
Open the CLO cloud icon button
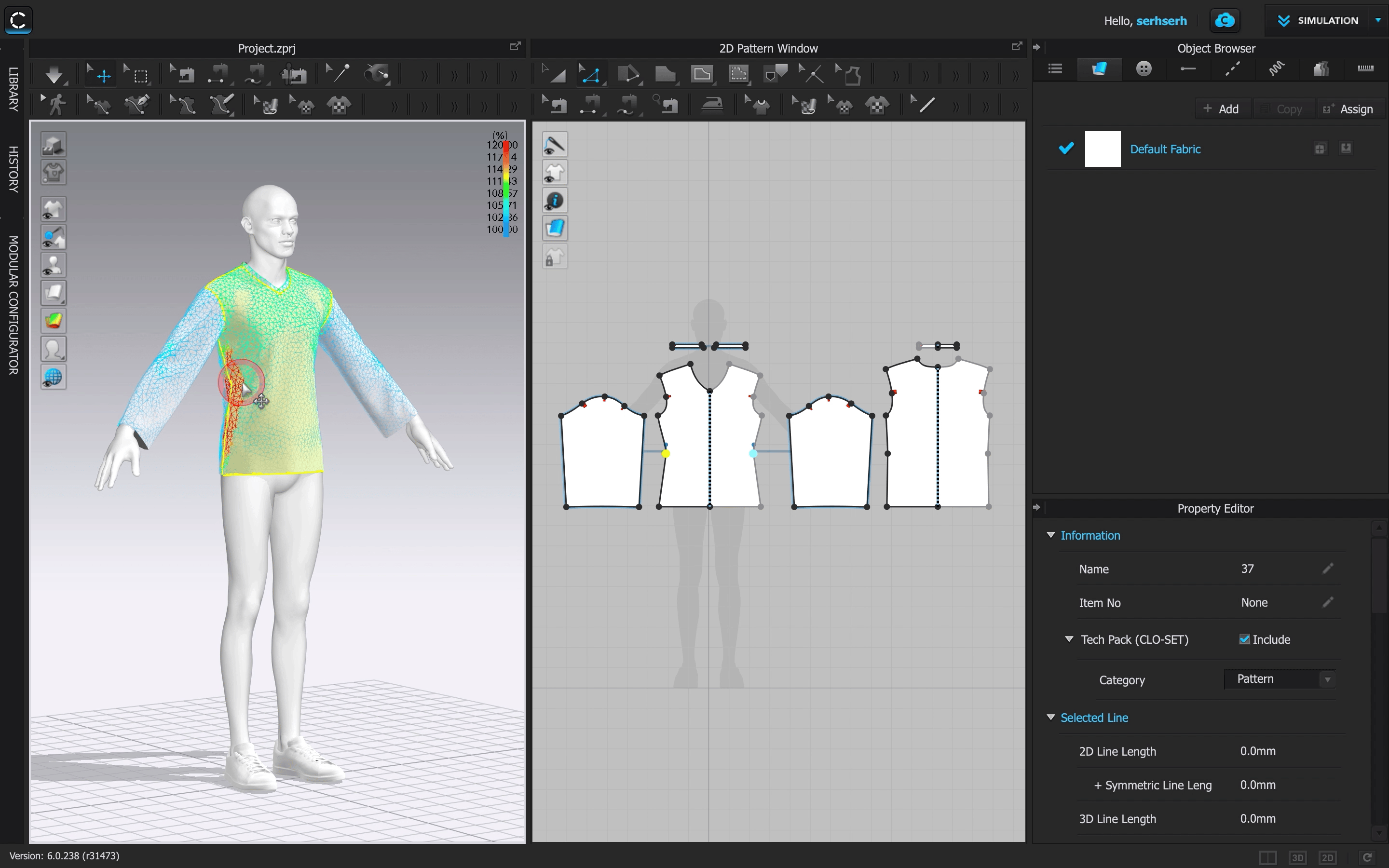point(1224,21)
